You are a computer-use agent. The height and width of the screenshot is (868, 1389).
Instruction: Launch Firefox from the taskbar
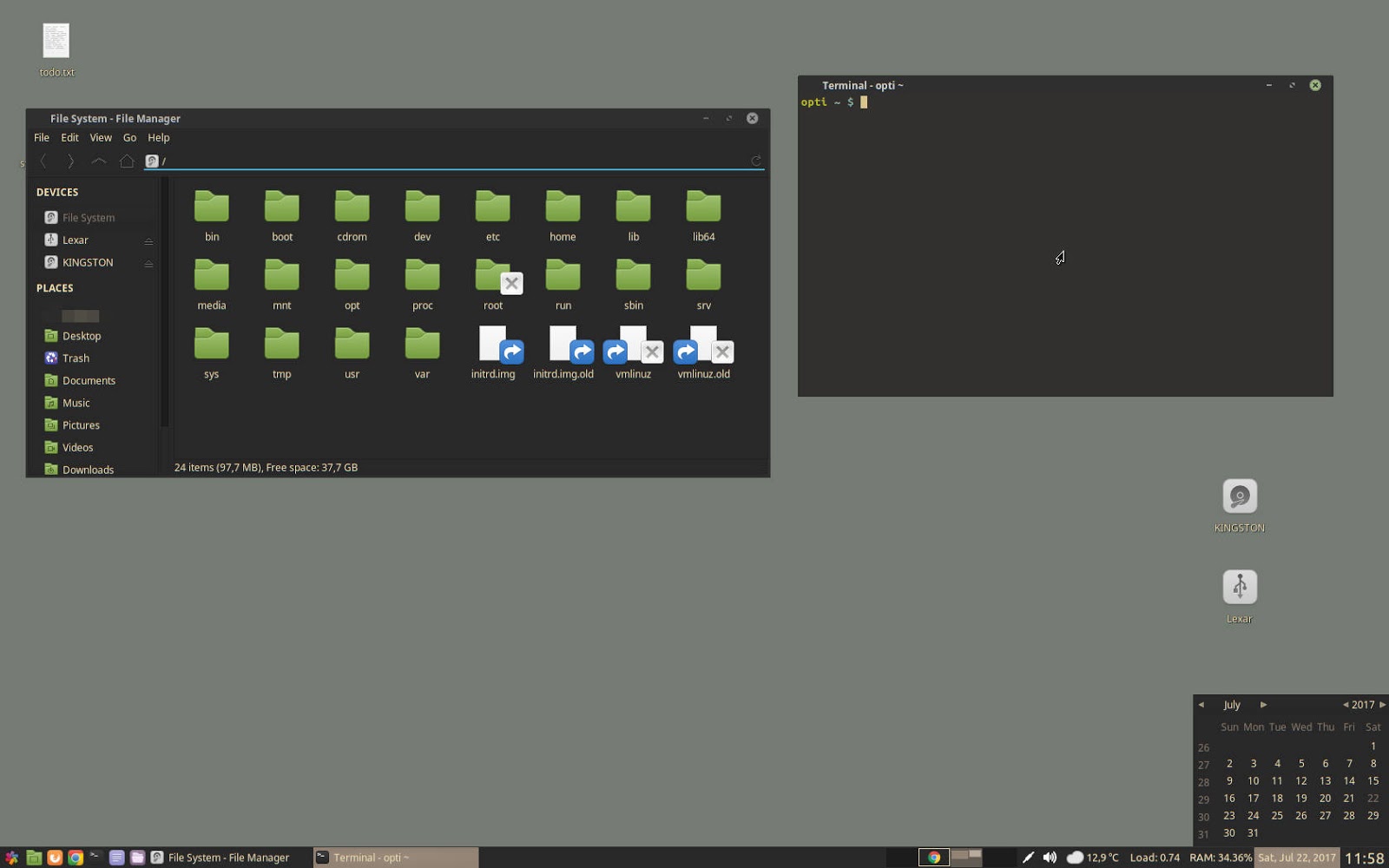(55, 857)
